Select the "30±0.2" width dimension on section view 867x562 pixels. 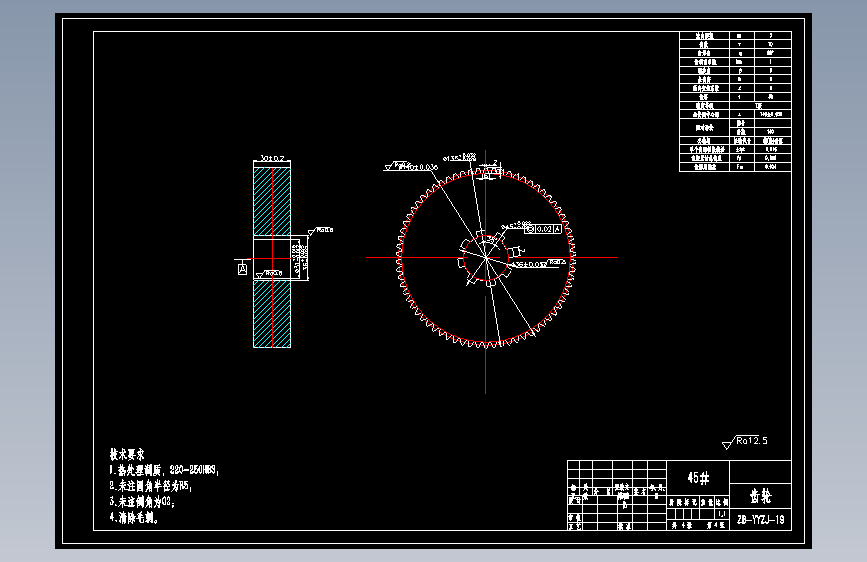pyautogui.click(x=272, y=158)
